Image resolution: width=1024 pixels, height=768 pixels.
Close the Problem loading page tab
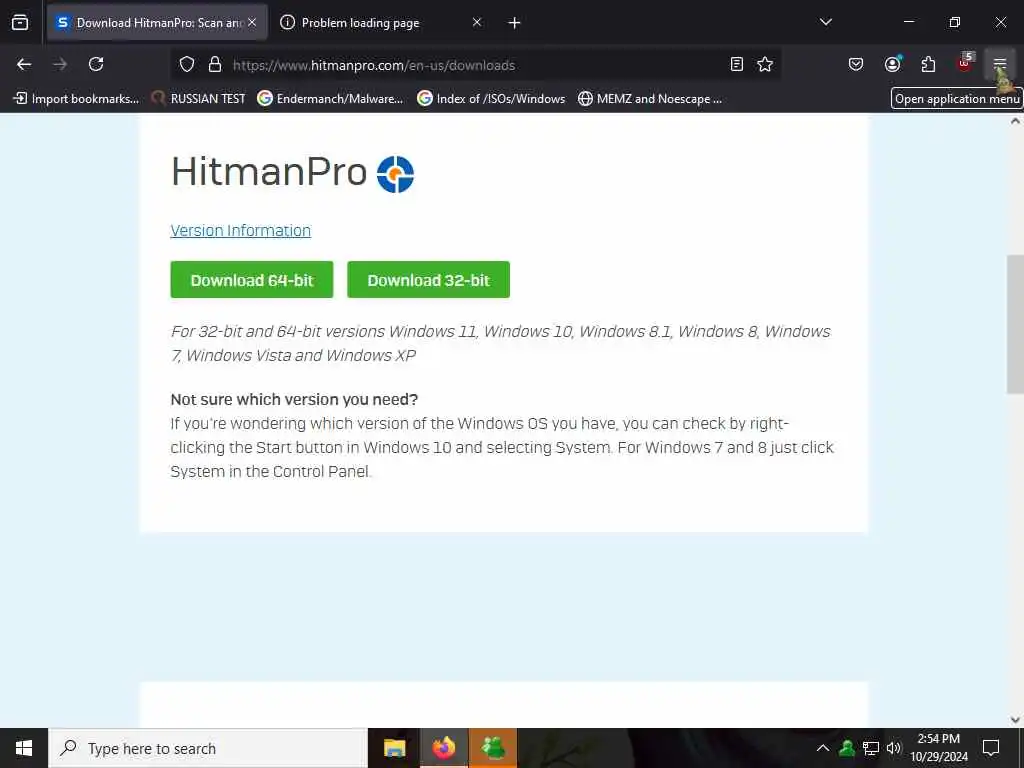click(477, 22)
